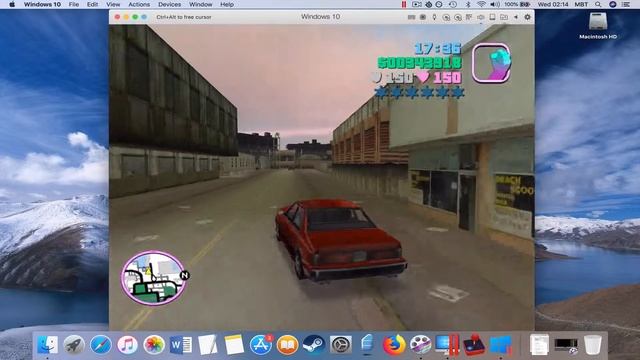Open the MBT user menu
This screenshot has width=640, height=360.
[581, 4]
